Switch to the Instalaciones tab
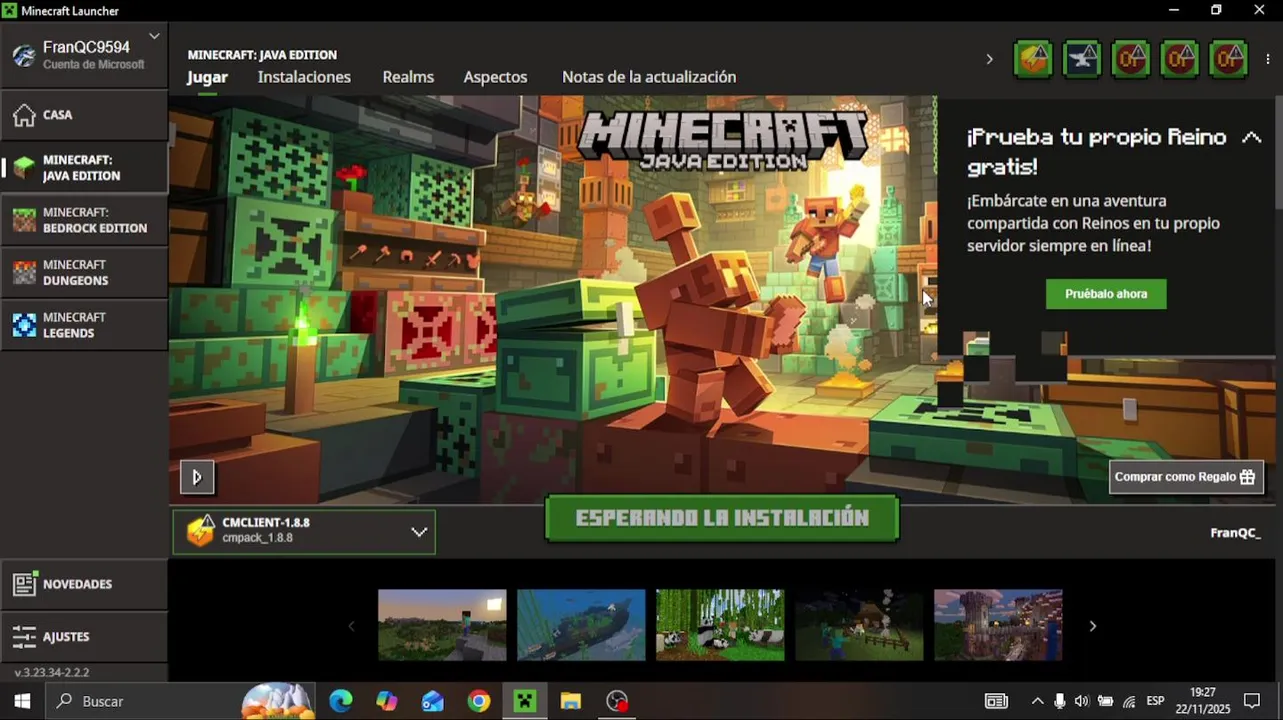The width and height of the screenshot is (1283, 720). click(304, 77)
